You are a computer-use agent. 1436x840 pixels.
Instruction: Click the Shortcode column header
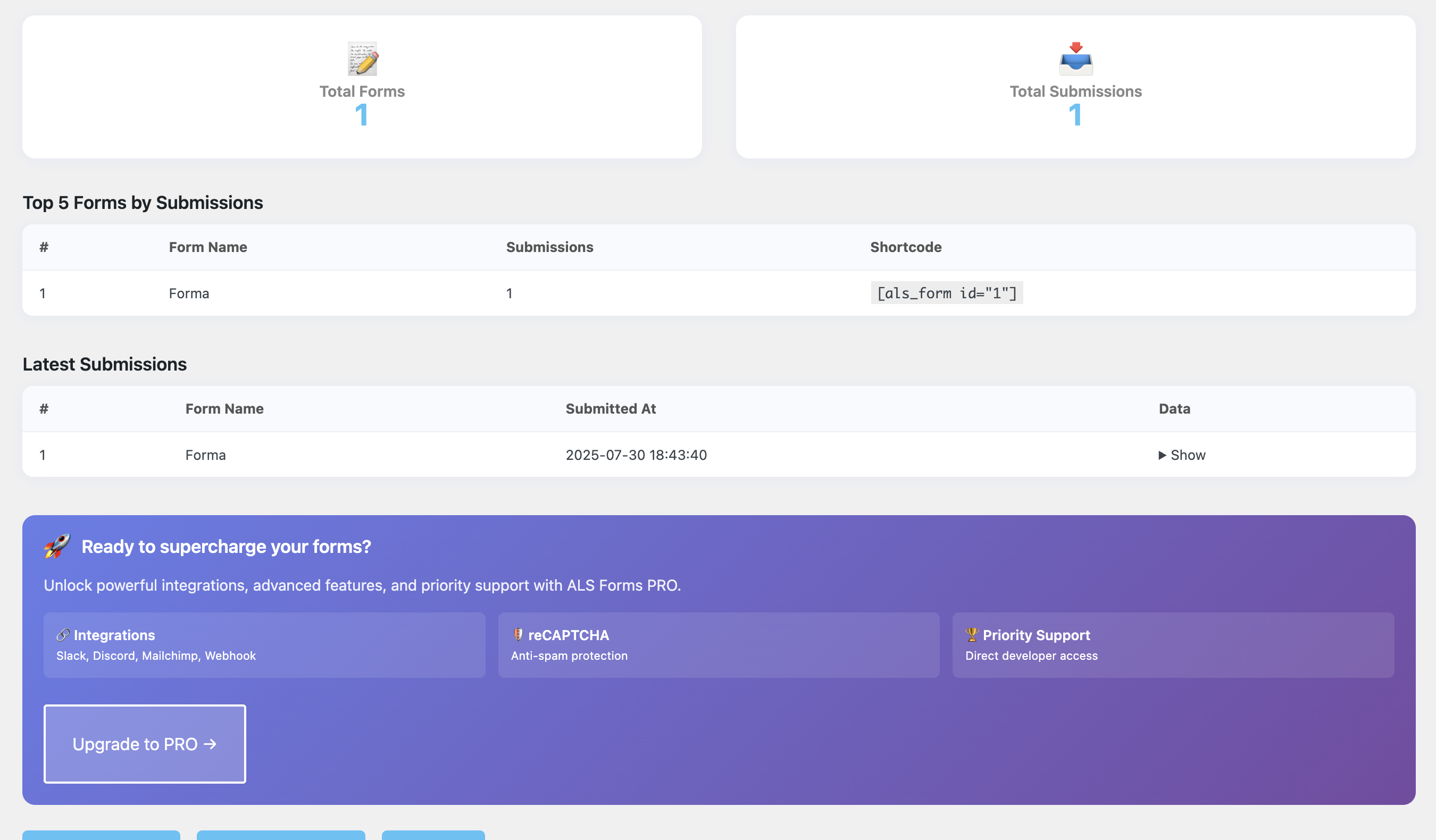point(906,247)
